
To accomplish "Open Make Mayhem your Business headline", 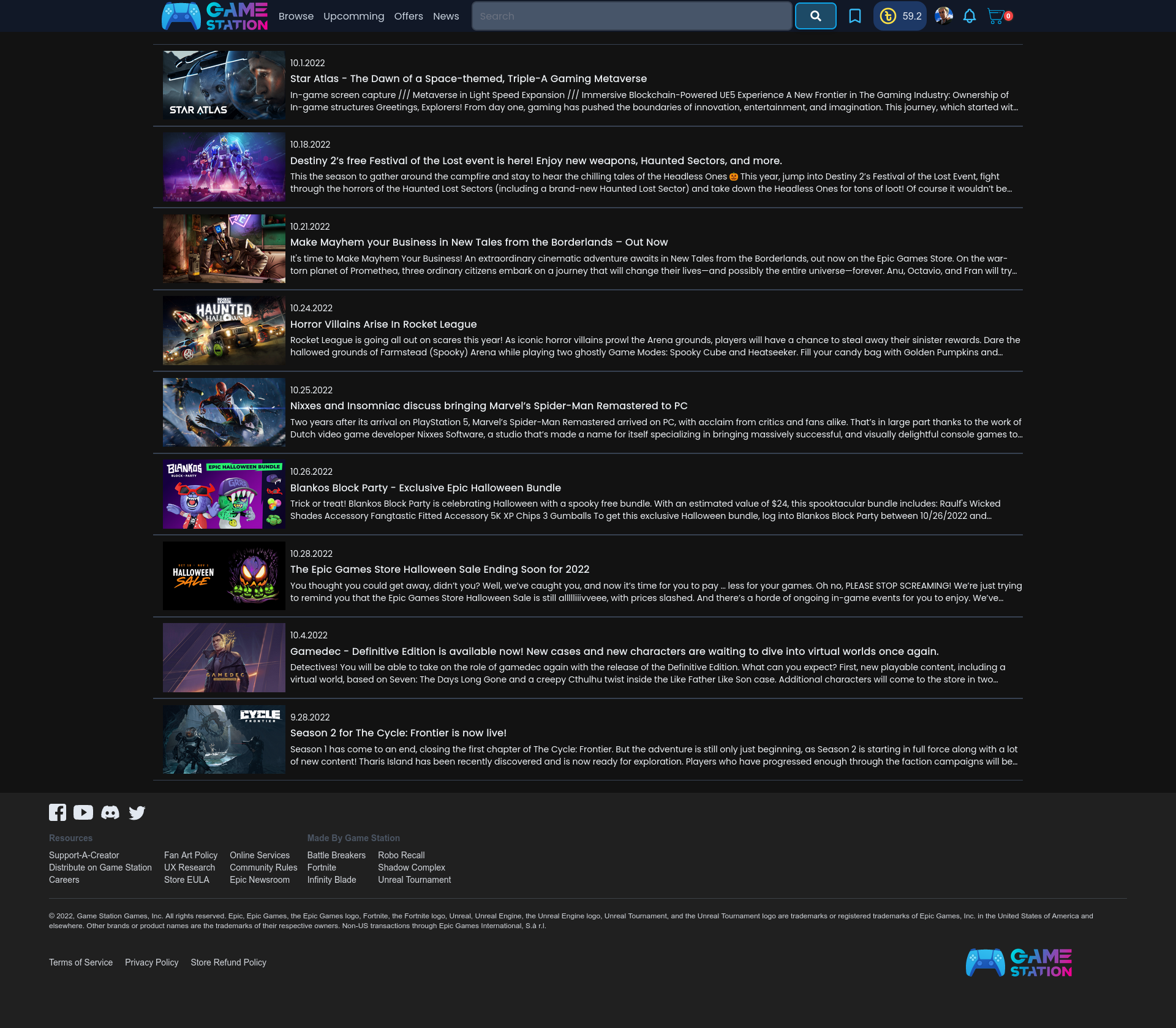I will (x=479, y=242).
